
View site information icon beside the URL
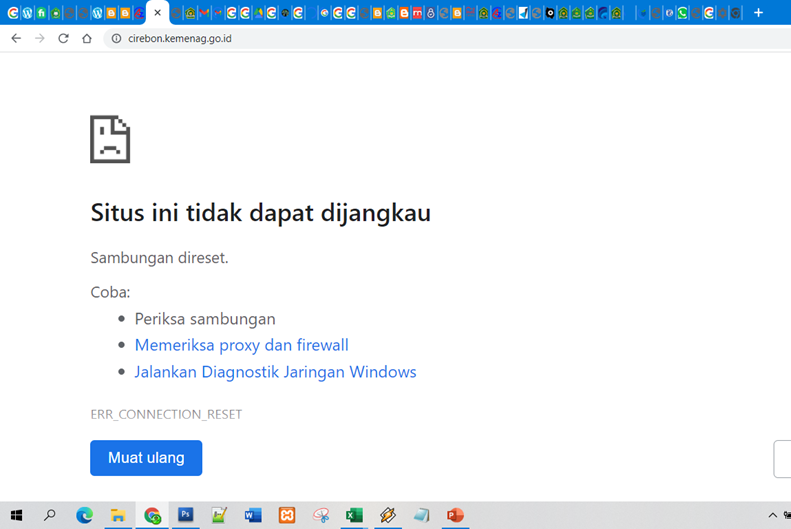(x=117, y=38)
